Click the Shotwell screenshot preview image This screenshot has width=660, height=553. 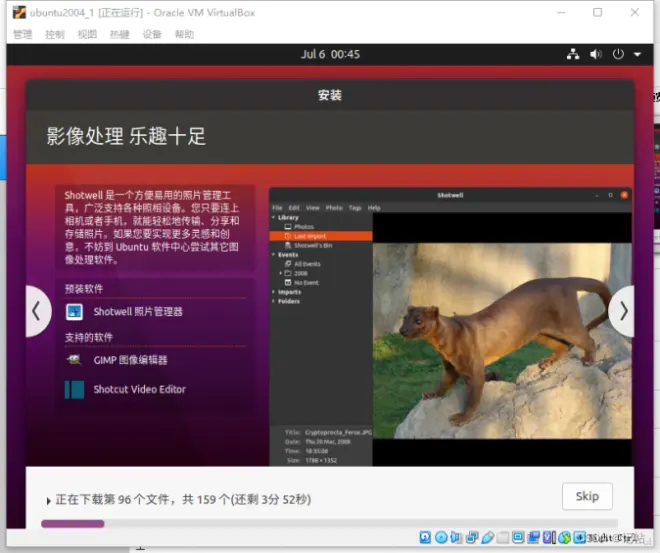point(450,327)
